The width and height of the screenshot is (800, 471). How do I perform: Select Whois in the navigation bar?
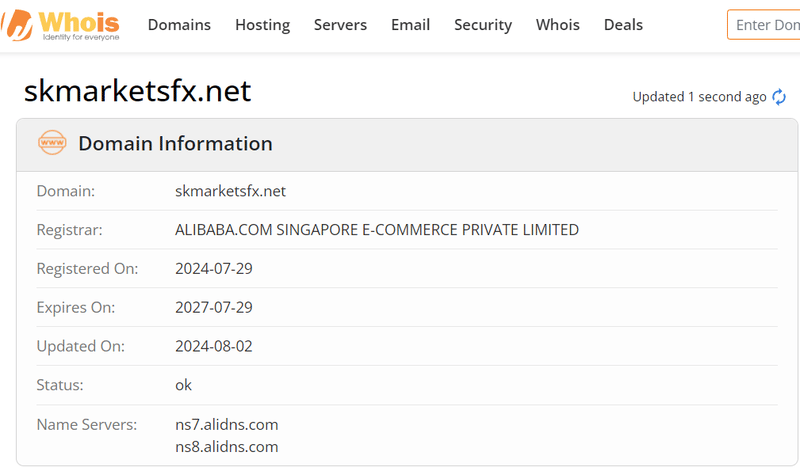tap(557, 24)
